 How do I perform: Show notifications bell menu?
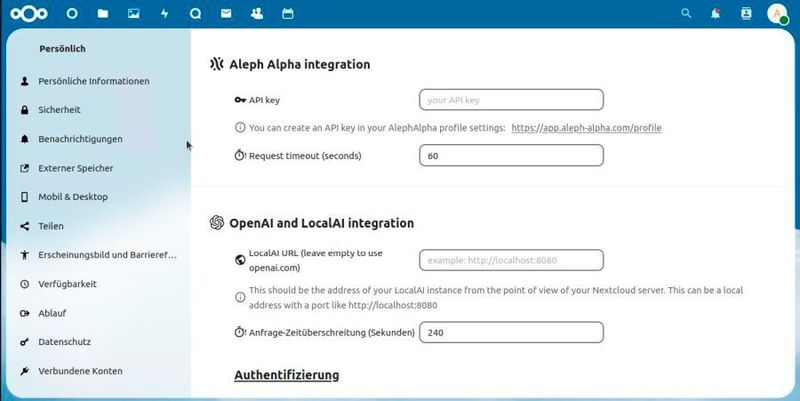716,14
